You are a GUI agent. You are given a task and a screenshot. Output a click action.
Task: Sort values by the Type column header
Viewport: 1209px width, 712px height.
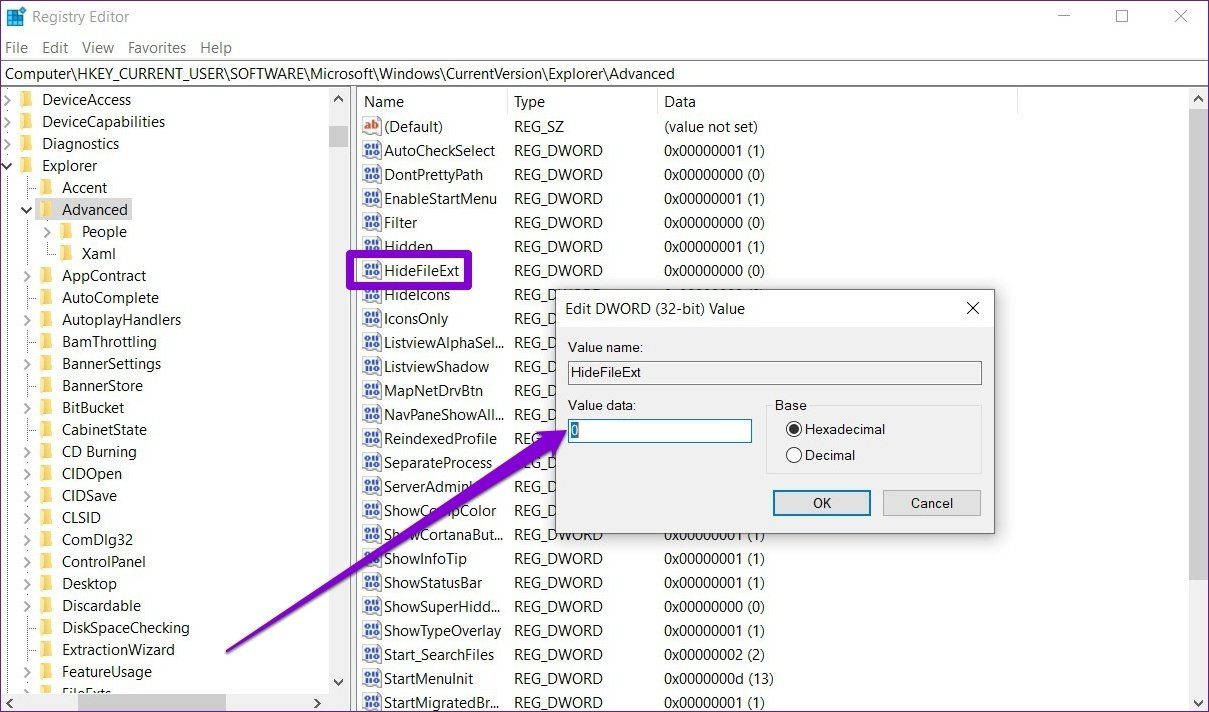tap(582, 102)
